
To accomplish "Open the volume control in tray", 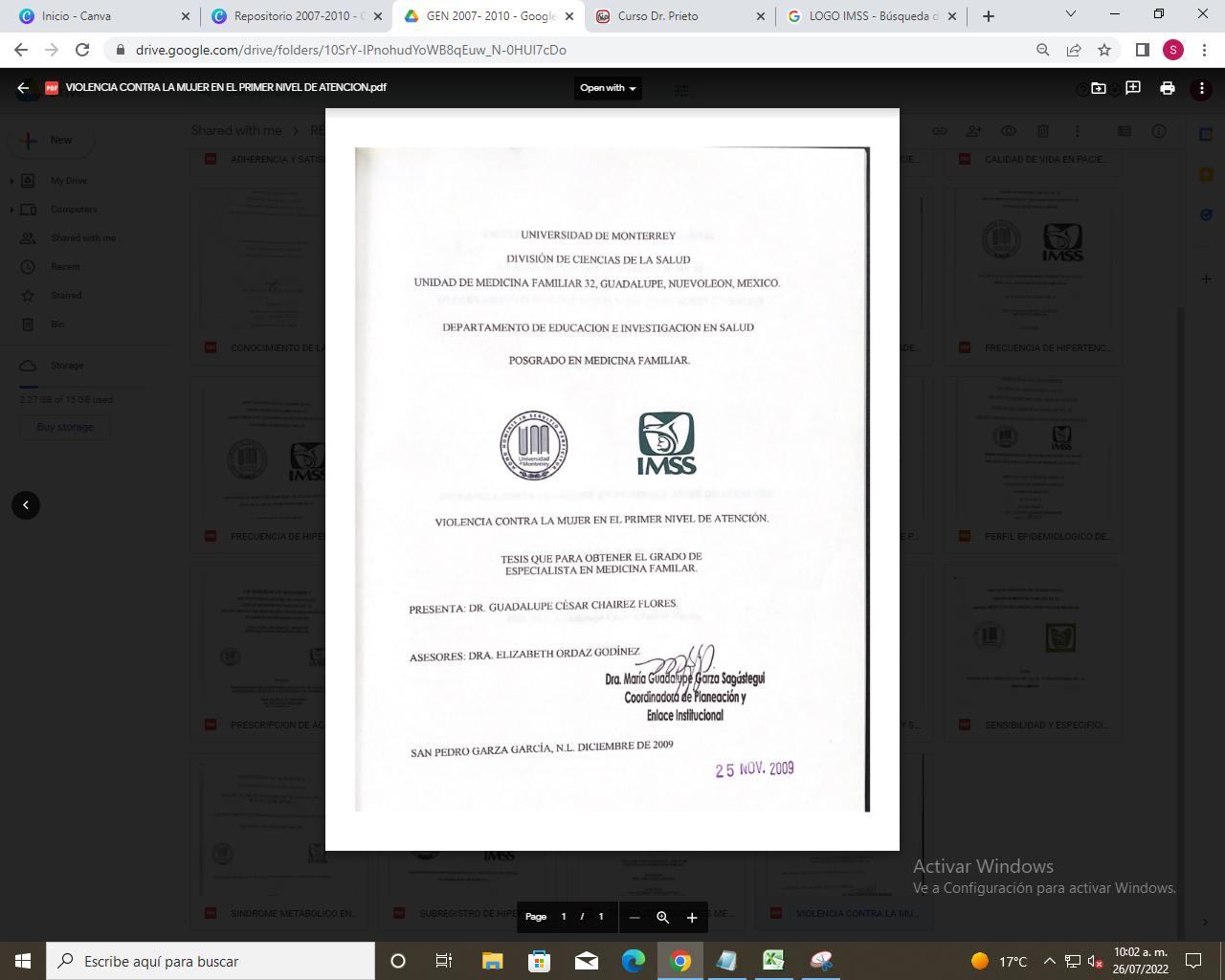I will 1096,961.
